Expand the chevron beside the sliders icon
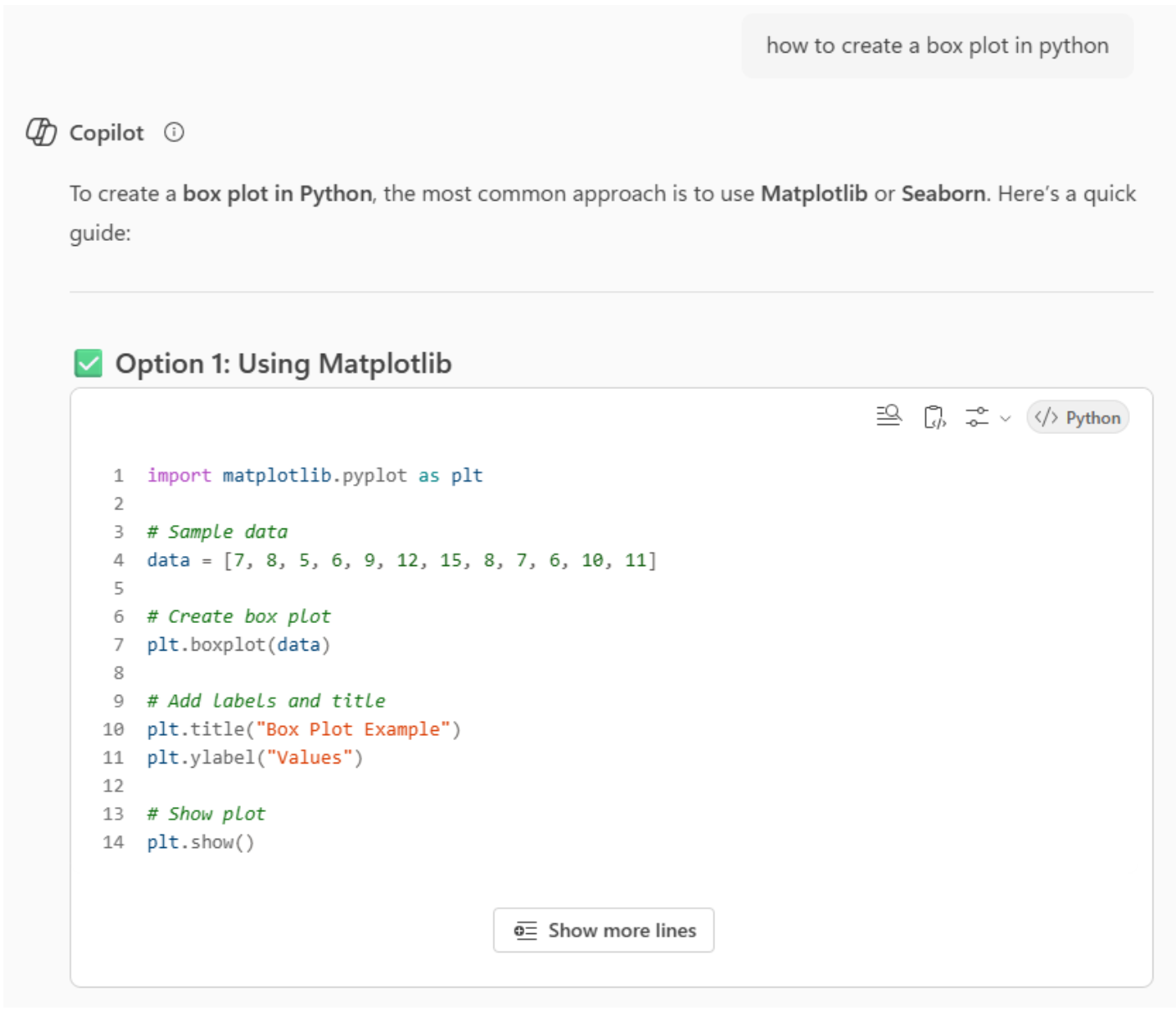1176x1011 pixels. click(x=1005, y=418)
